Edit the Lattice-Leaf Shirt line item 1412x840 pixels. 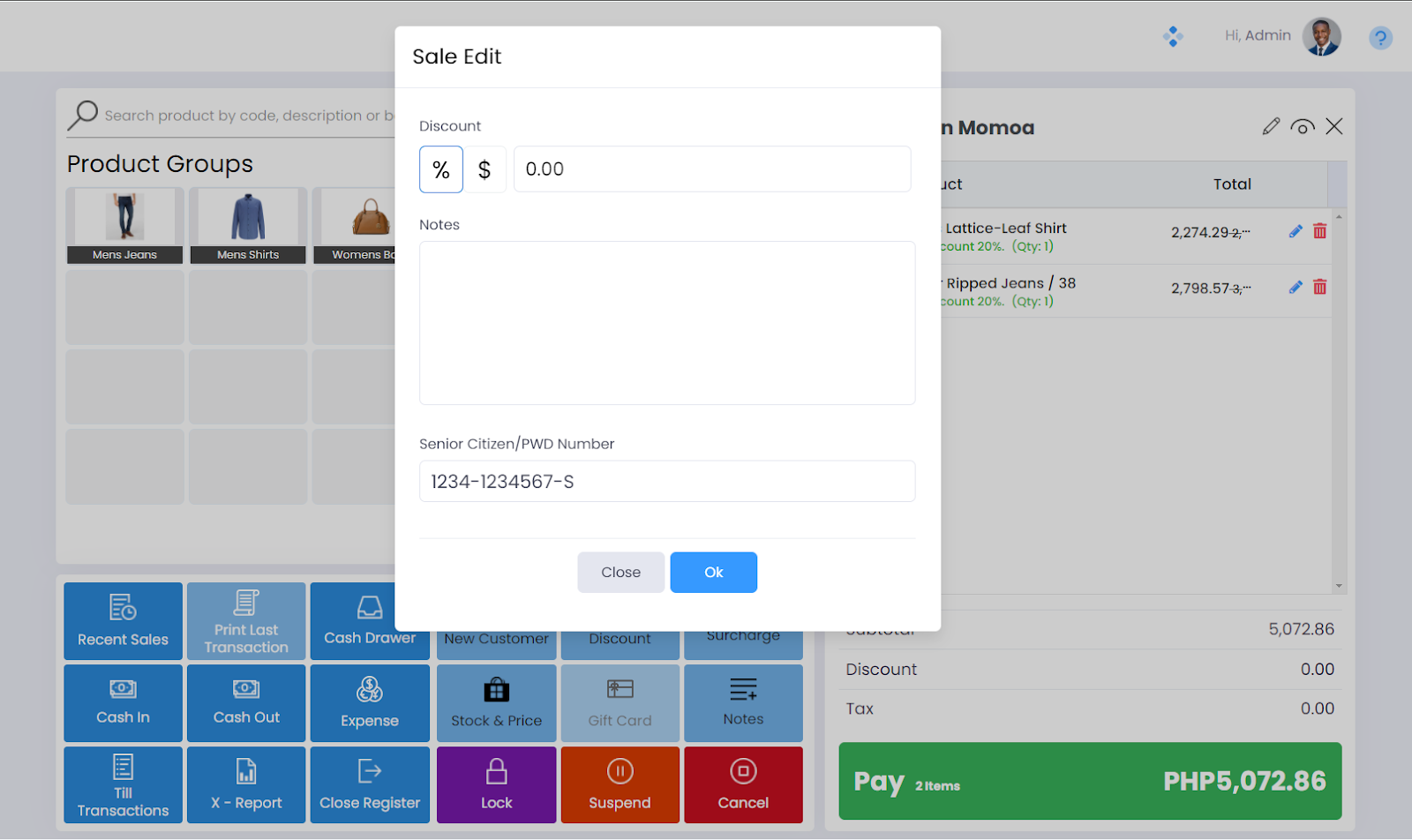click(x=1295, y=232)
